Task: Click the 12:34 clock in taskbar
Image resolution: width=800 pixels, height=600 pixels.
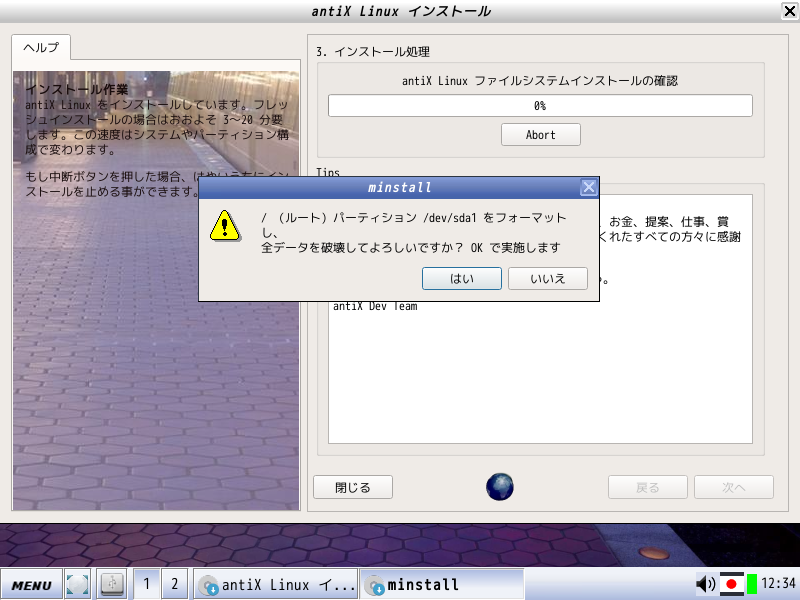Action: (778, 583)
